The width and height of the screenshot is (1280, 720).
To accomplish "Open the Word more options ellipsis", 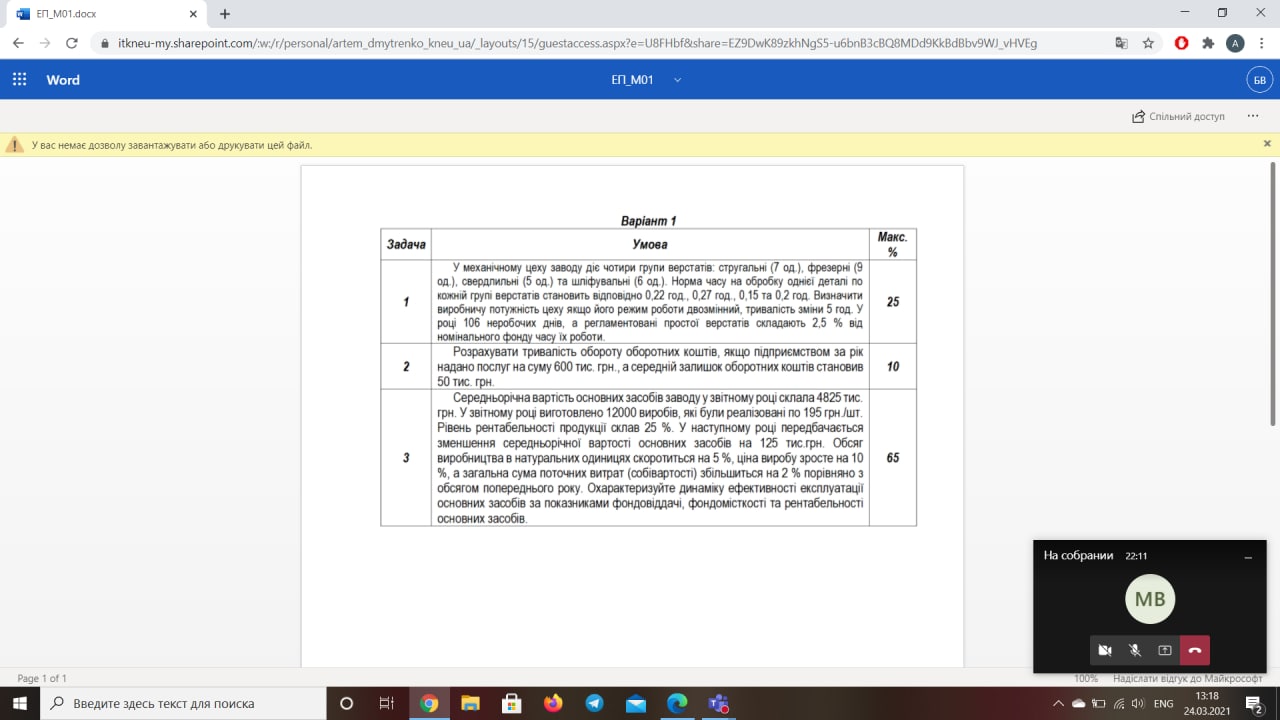I will click(x=1253, y=116).
